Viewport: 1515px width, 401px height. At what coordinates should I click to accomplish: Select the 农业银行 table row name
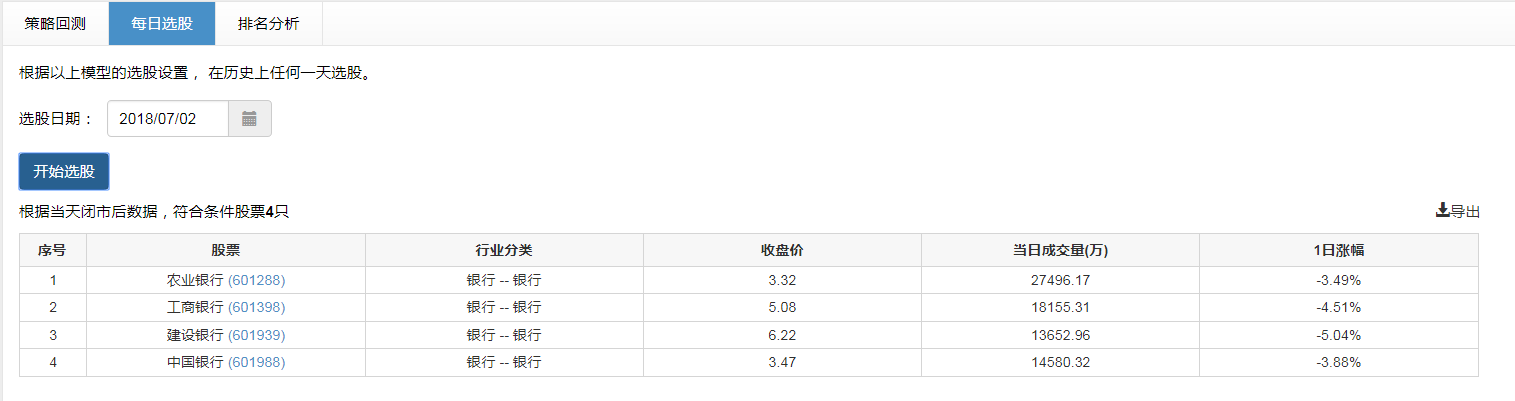(195, 280)
